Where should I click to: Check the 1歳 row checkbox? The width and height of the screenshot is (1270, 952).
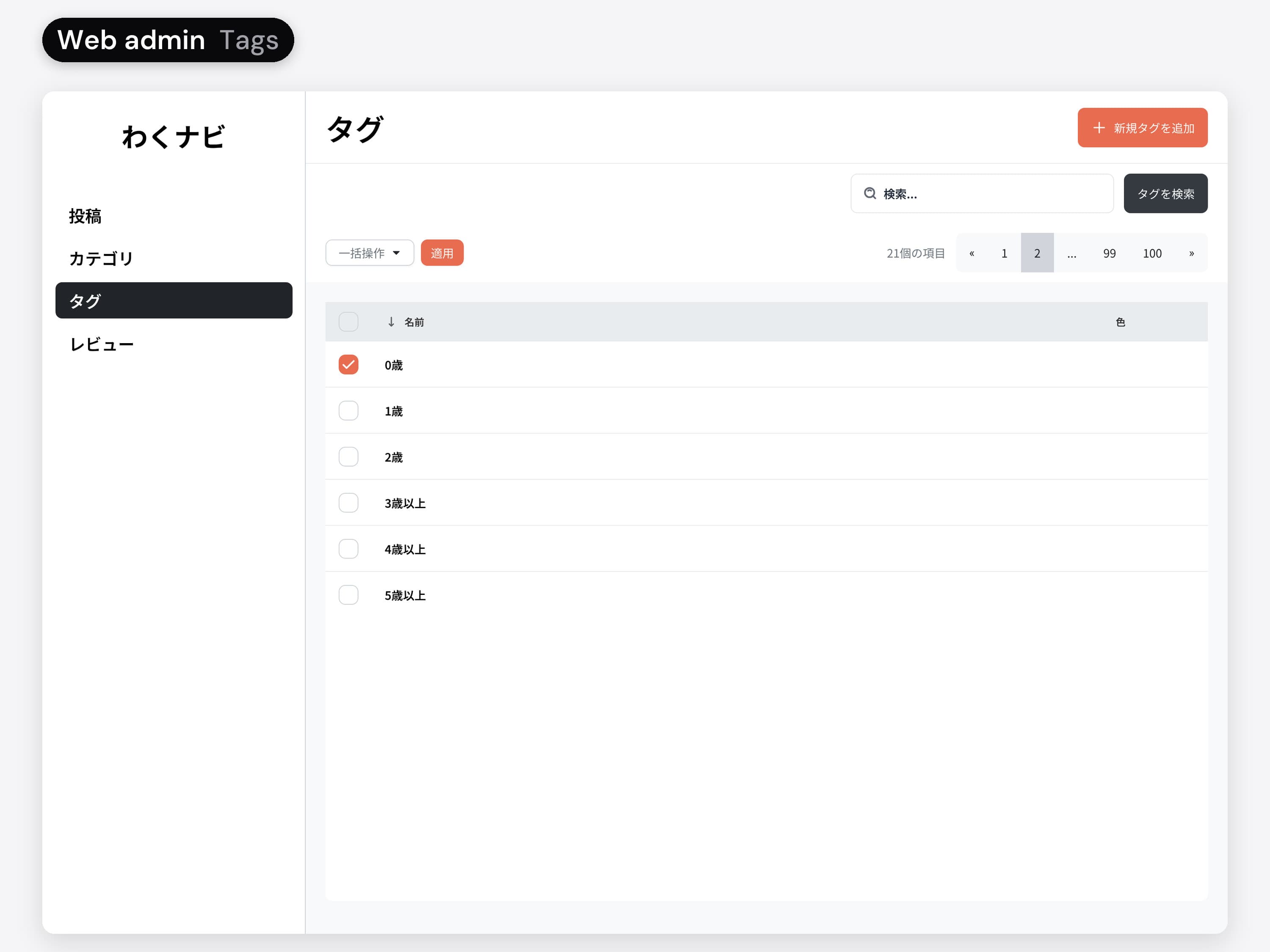coord(348,411)
